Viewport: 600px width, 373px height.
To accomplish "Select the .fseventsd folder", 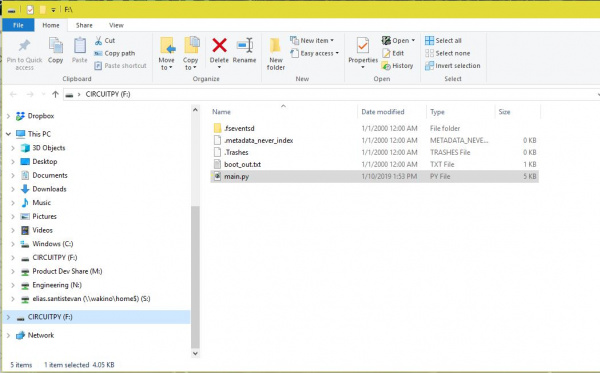I will coord(374,128).
